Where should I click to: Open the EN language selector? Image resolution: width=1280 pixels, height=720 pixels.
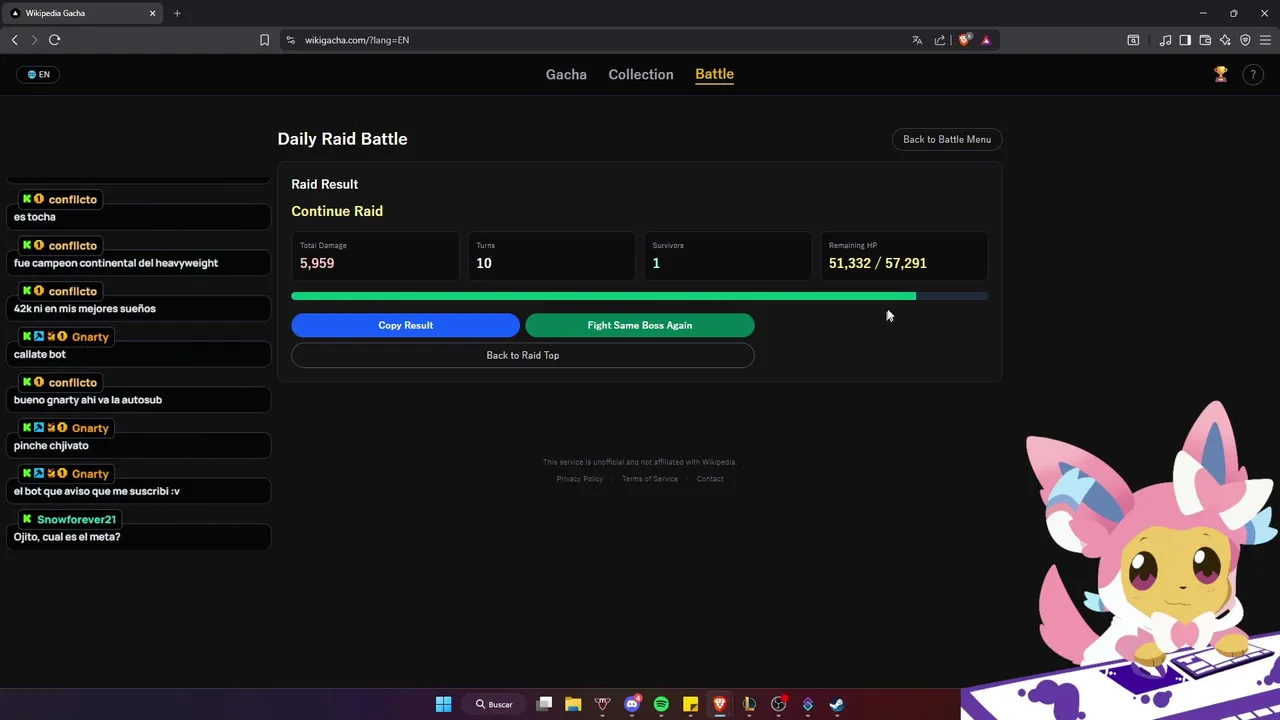point(38,74)
